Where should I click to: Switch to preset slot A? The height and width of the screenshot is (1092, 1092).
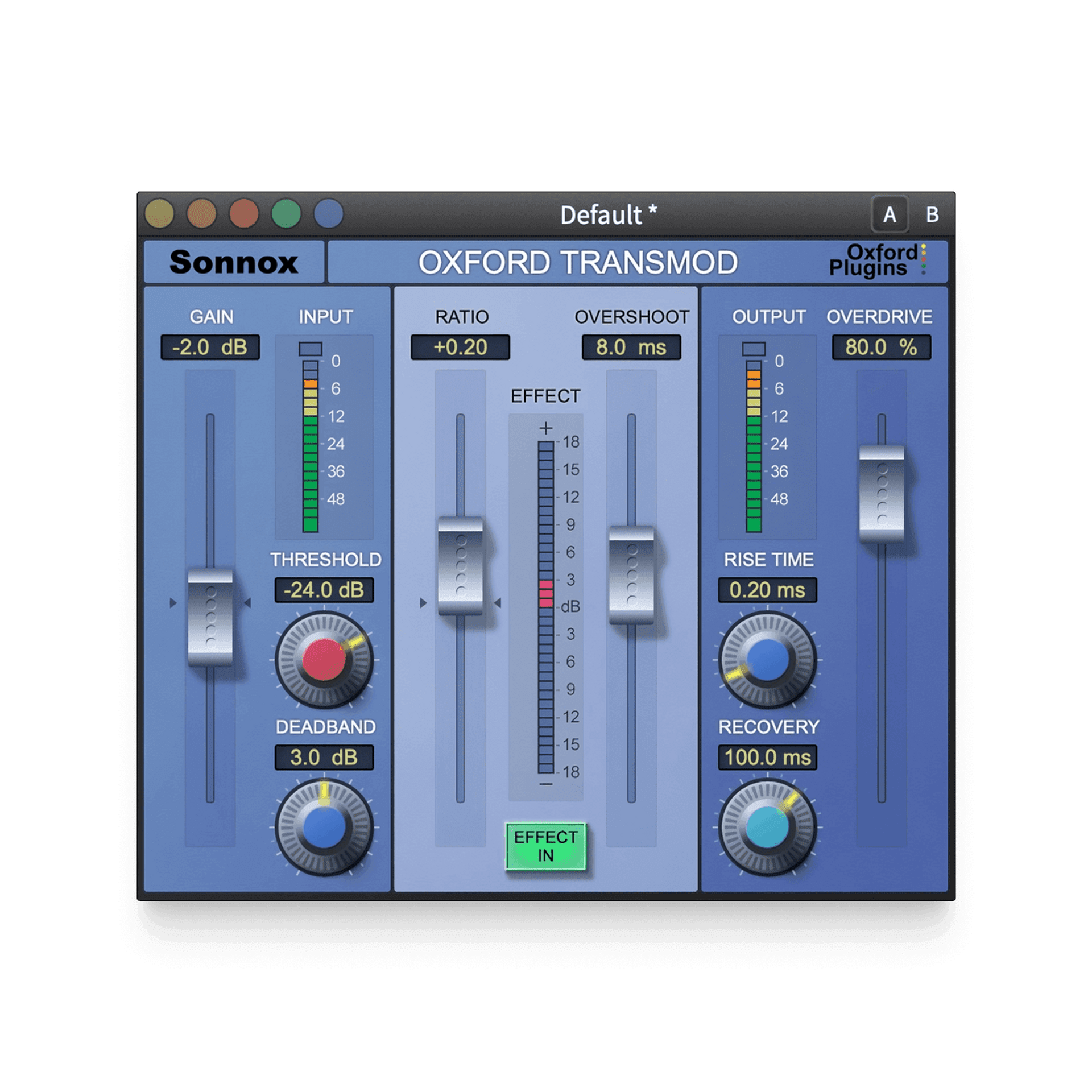890,215
